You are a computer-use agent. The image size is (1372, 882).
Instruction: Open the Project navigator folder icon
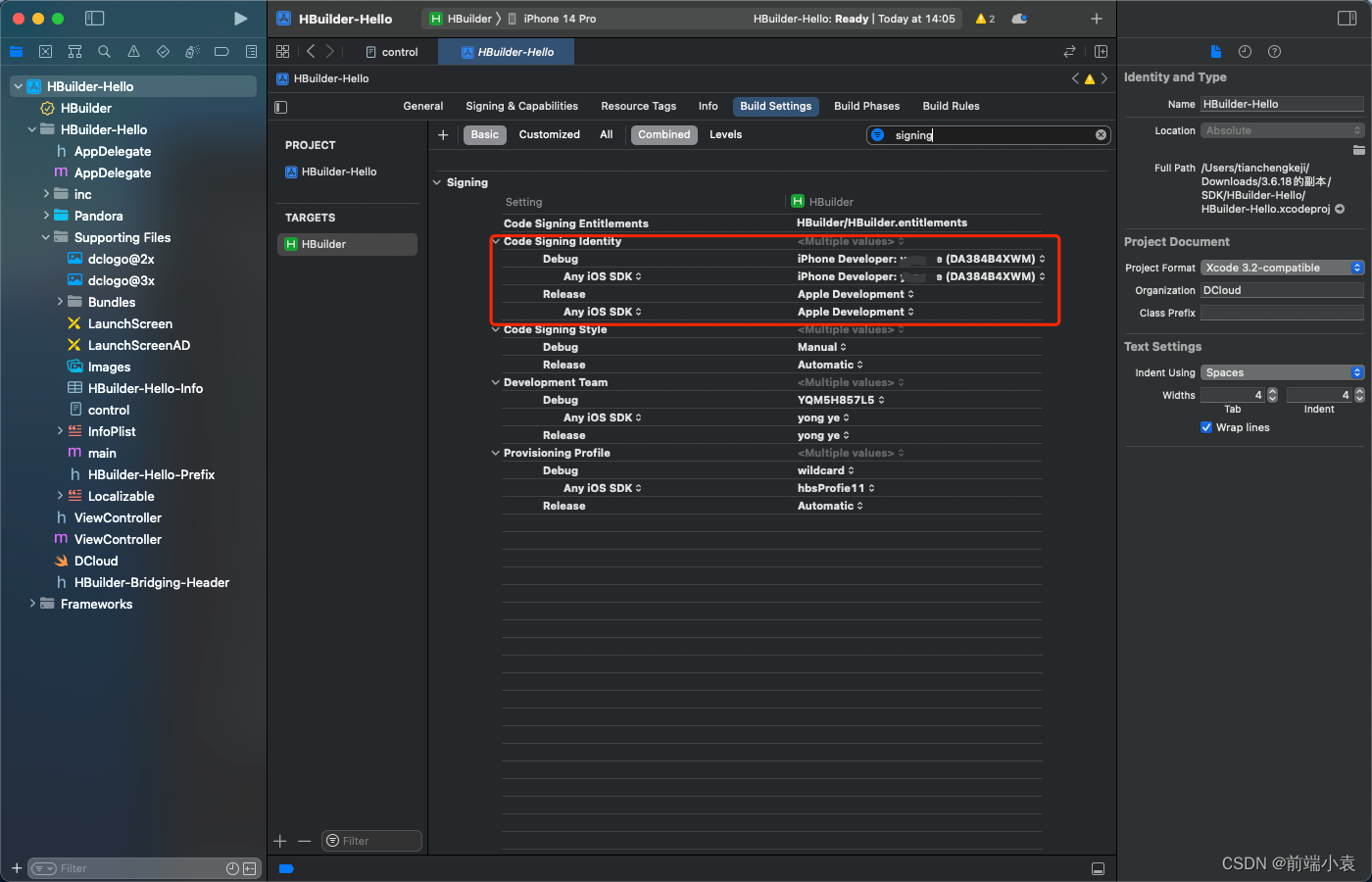pyautogui.click(x=16, y=52)
